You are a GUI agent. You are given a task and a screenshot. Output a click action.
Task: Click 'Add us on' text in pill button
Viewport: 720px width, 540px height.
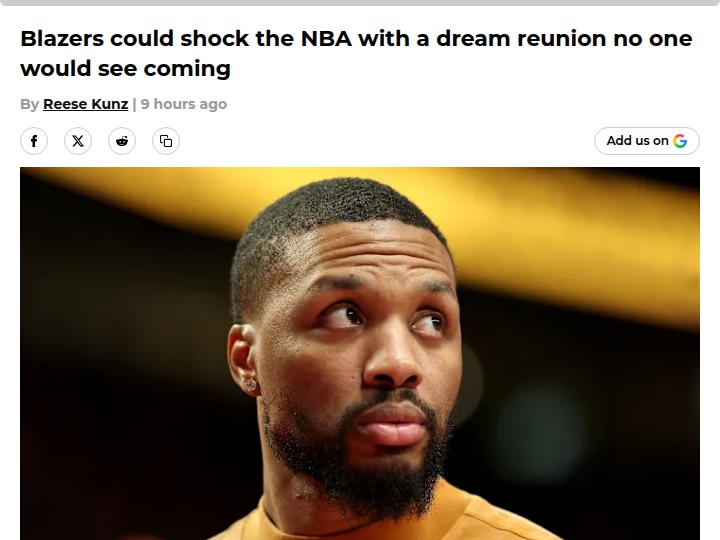[x=637, y=141]
